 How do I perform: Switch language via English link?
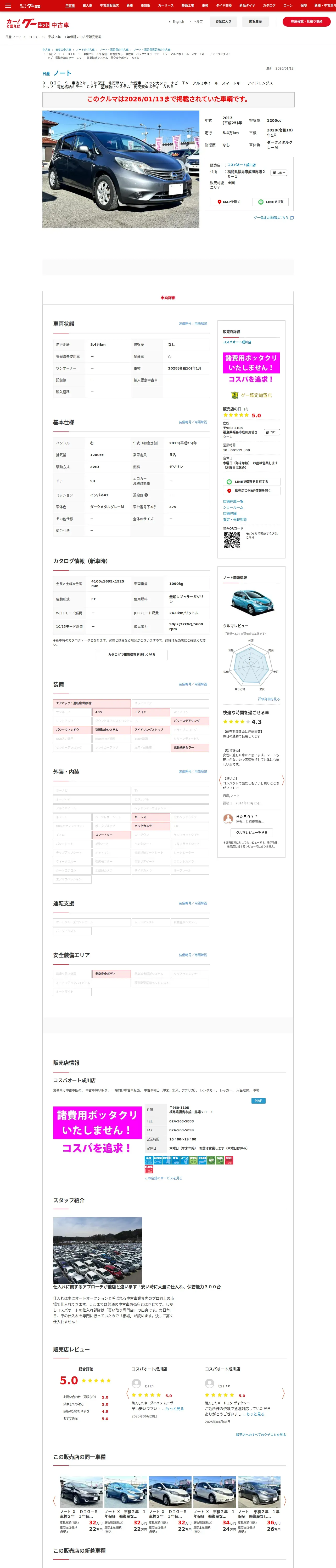click(178, 21)
